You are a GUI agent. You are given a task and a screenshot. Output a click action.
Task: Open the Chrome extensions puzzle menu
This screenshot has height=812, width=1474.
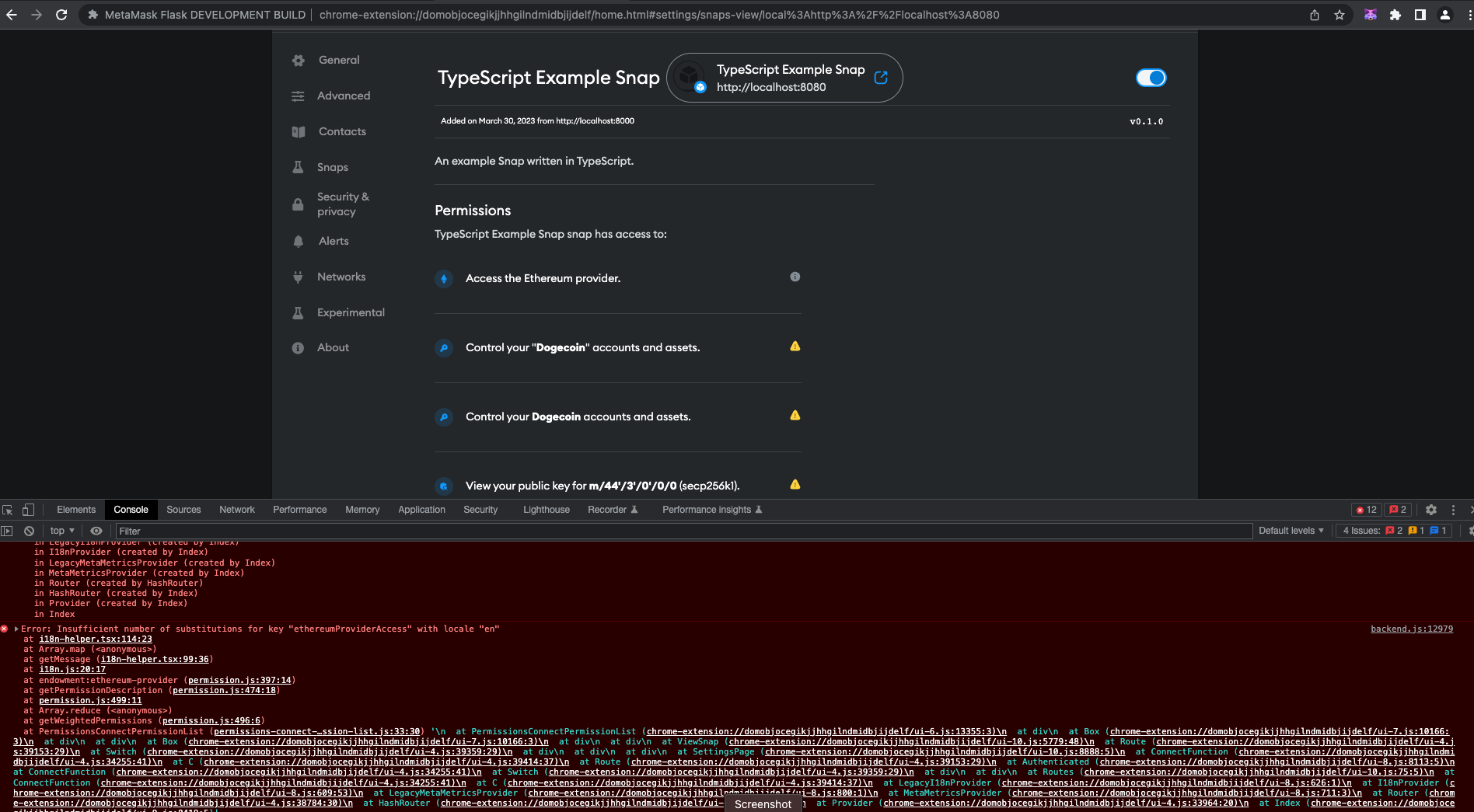click(x=1395, y=15)
